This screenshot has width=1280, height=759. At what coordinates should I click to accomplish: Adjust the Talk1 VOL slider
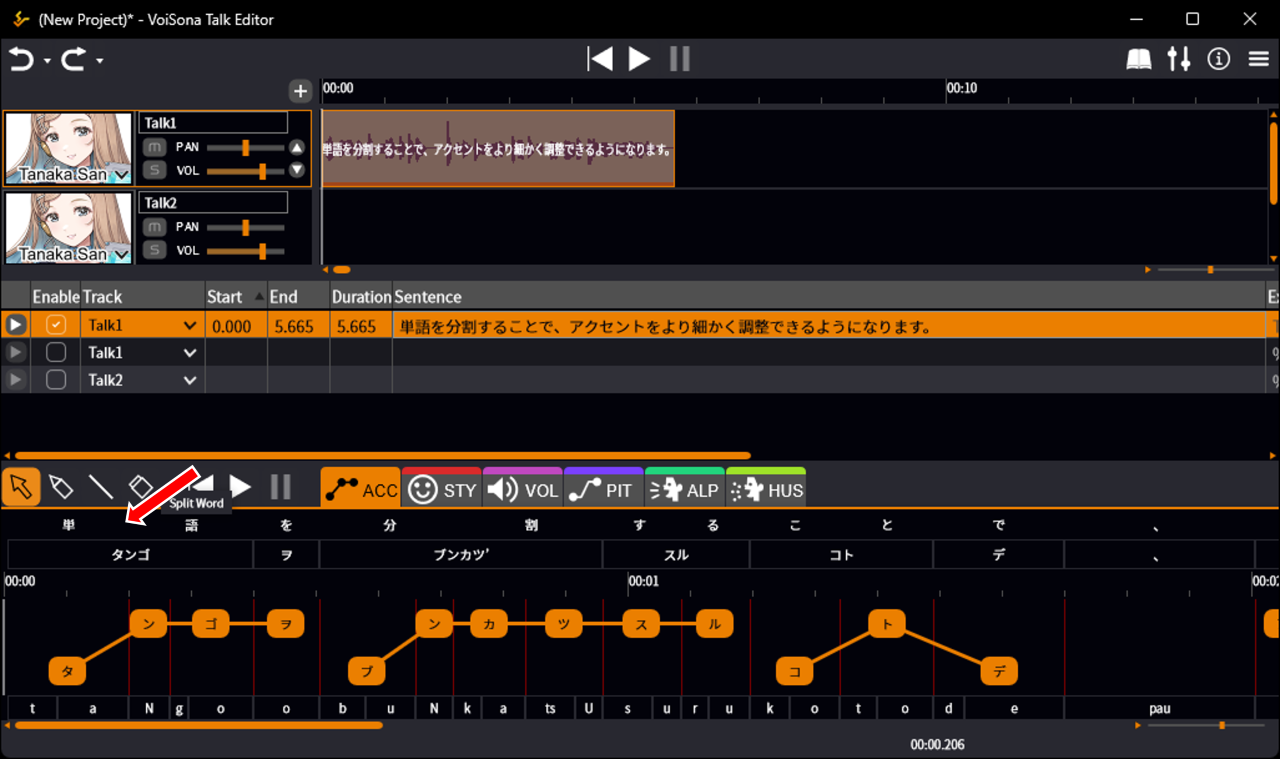(x=262, y=171)
